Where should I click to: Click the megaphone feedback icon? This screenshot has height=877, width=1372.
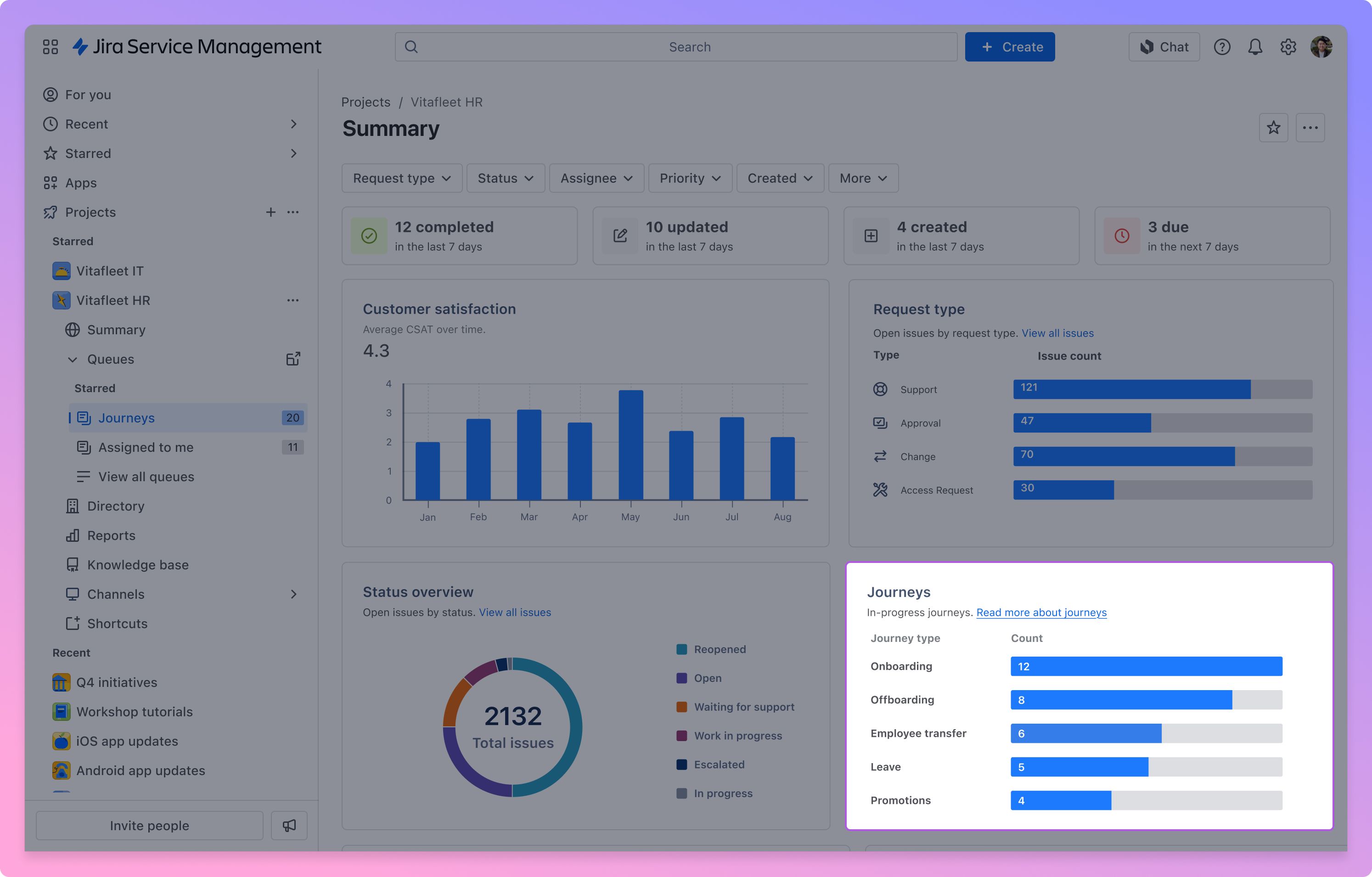pos(289,825)
